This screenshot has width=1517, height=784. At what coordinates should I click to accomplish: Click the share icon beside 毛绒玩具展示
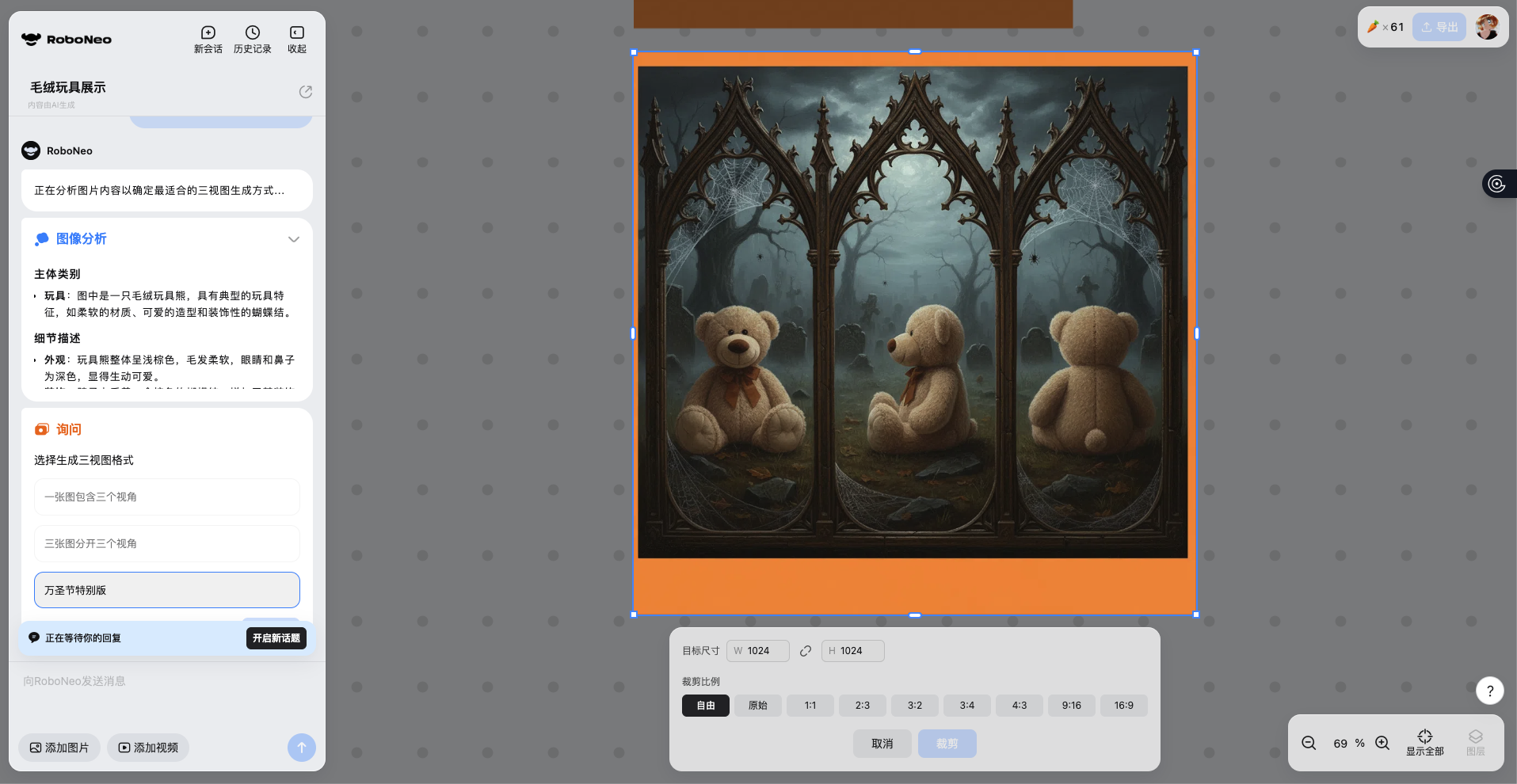coord(305,92)
